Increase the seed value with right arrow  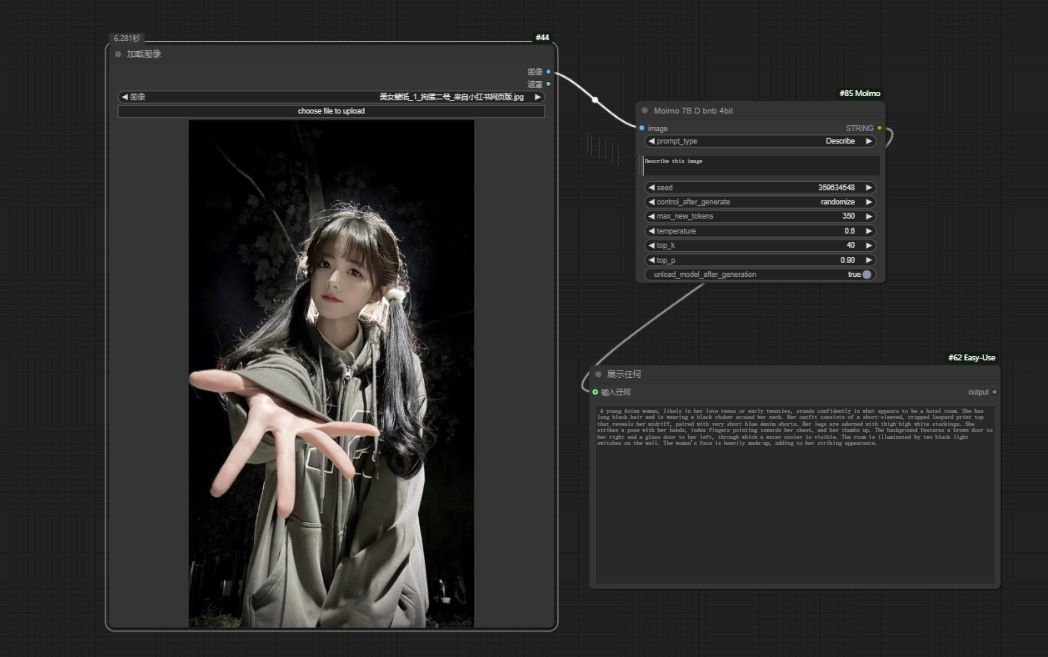[869, 187]
